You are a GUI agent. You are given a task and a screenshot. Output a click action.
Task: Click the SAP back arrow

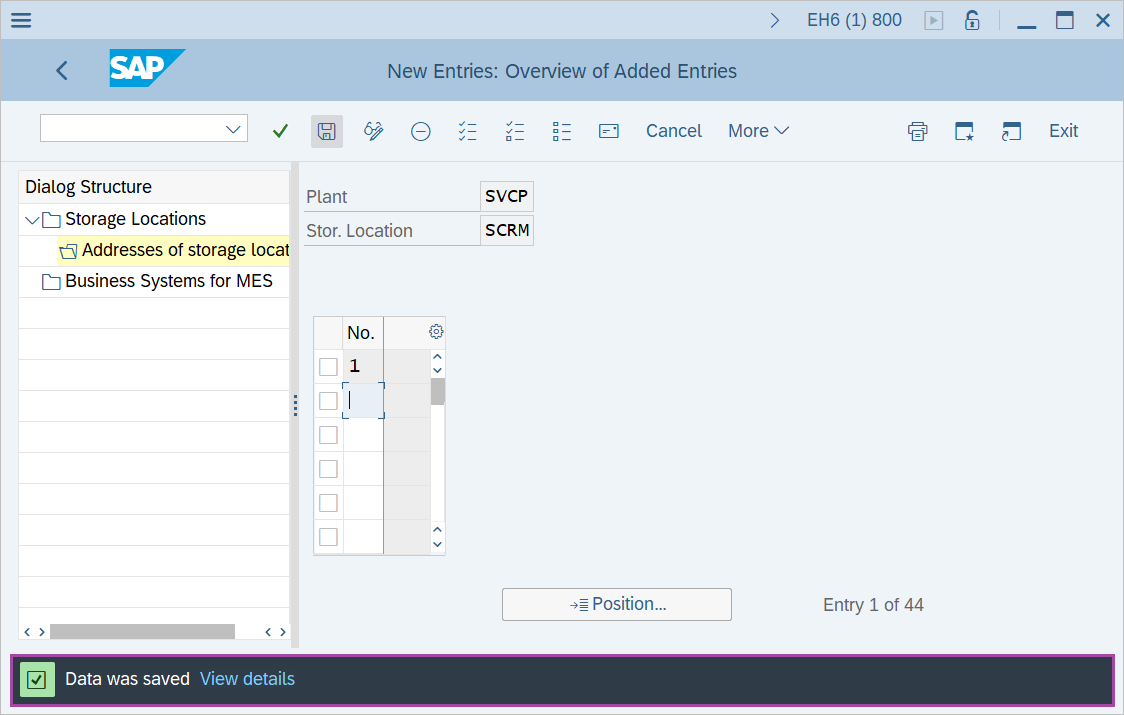coord(62,70)
